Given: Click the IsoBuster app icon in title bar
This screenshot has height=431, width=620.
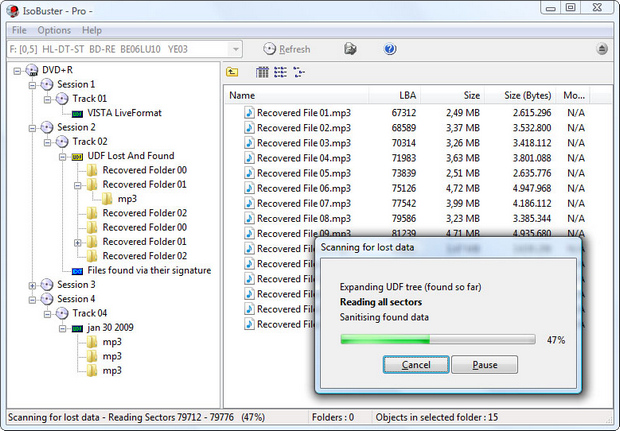Looking at the screenshot, I should (13, 11).
